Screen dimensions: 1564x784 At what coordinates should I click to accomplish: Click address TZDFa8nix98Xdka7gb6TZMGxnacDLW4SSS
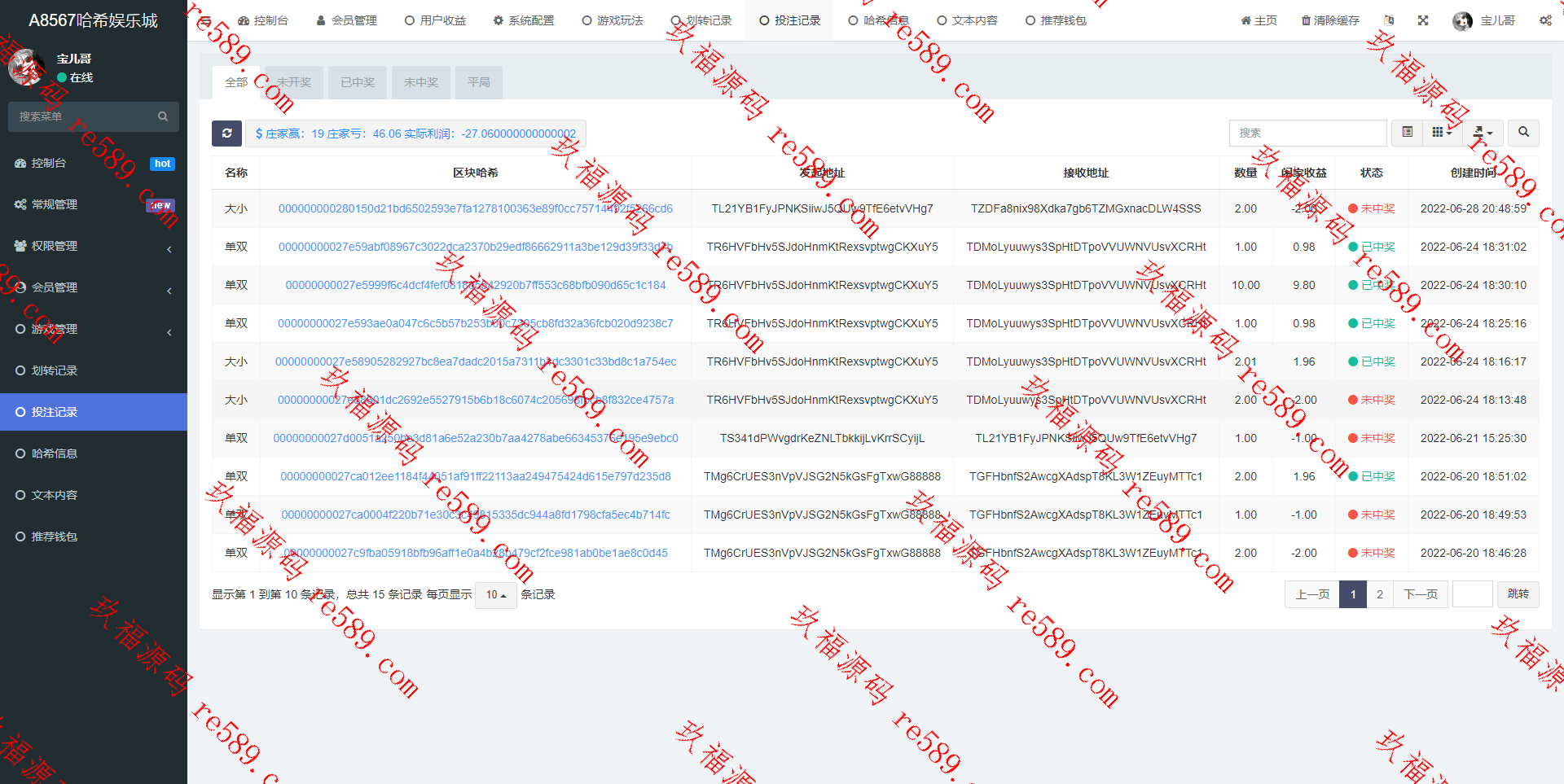pos(1086,208)
